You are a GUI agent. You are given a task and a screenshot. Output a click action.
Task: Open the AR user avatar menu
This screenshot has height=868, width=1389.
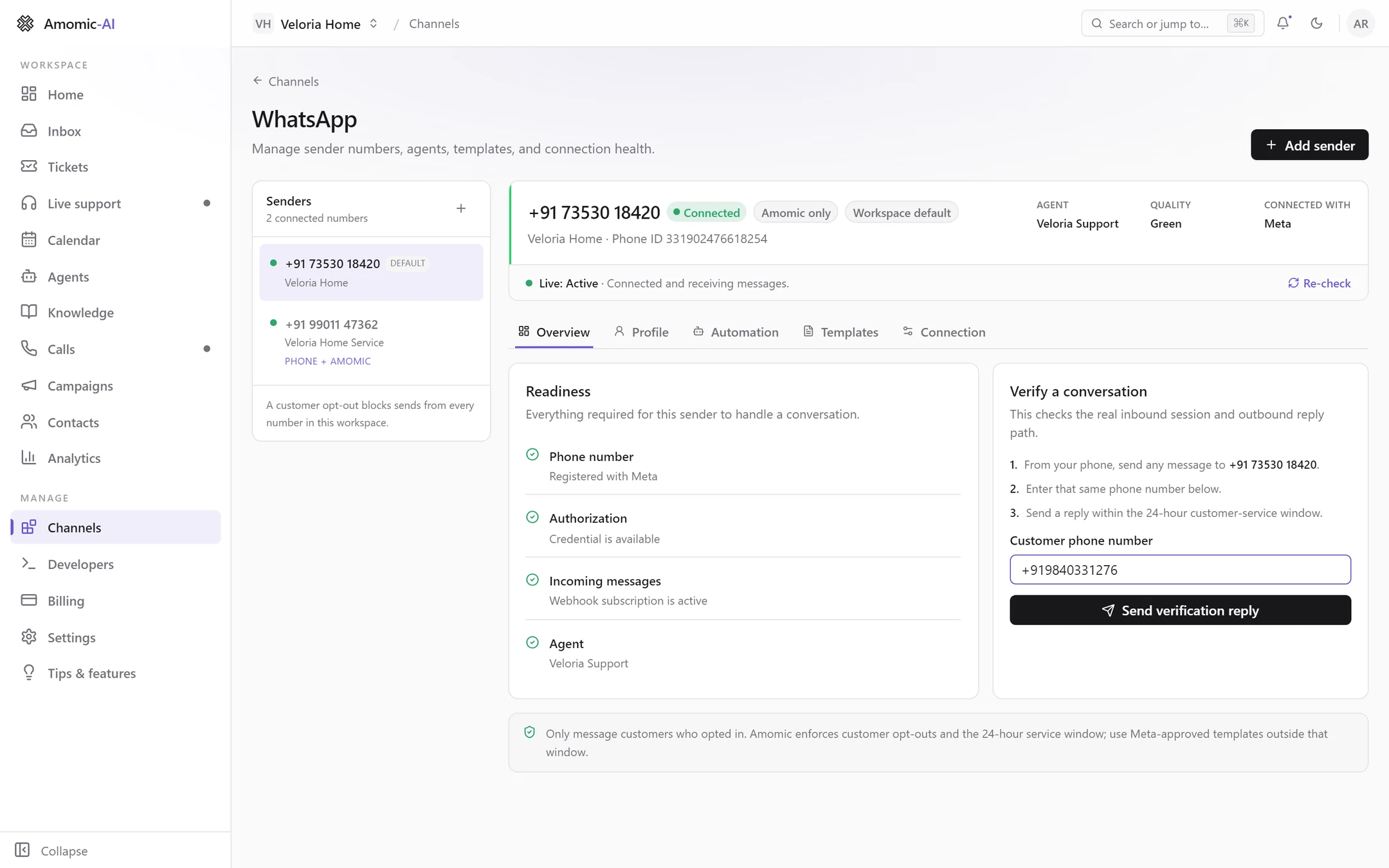1360,24
